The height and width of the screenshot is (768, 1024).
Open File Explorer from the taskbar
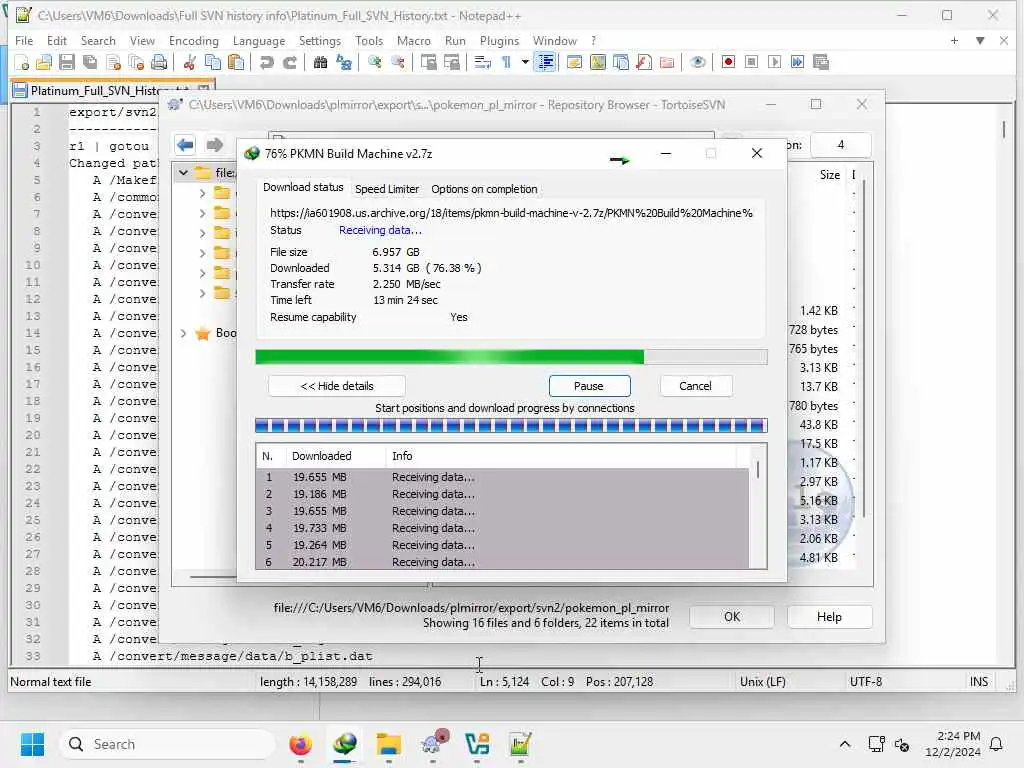pyautogui.click(x=389, y=744)
